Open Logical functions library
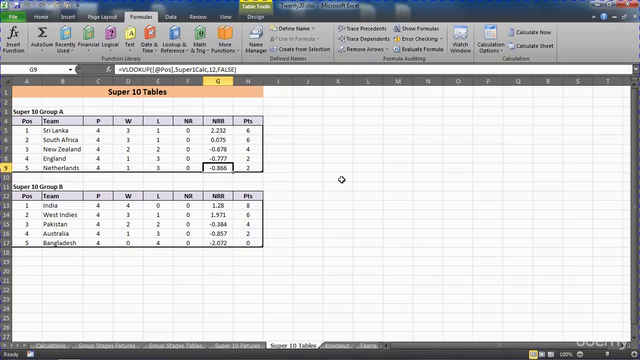The height and width of the screenshot is (360, 640). (110, 39)
